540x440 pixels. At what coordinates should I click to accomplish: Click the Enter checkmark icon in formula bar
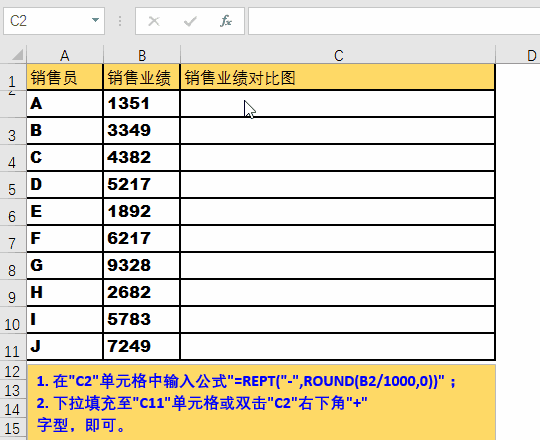click(x=190, y=21)
